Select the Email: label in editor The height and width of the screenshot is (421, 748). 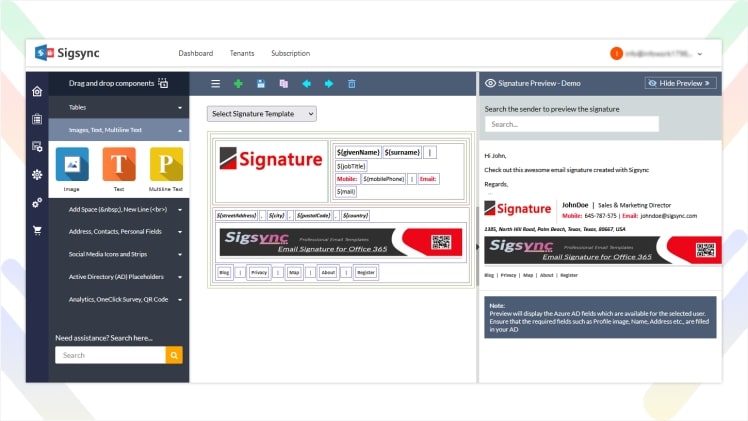coord(428,179)
